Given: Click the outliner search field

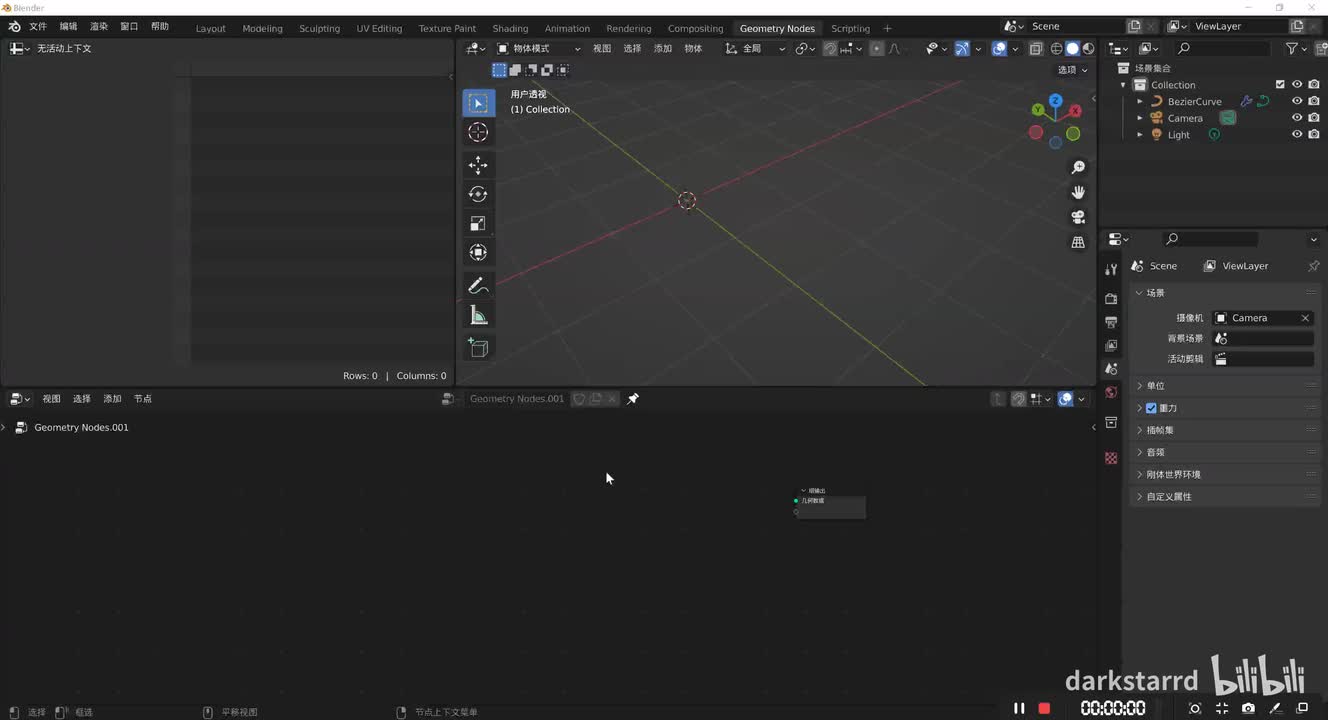Looking at the screenshot, I should tap(1222, 48).
